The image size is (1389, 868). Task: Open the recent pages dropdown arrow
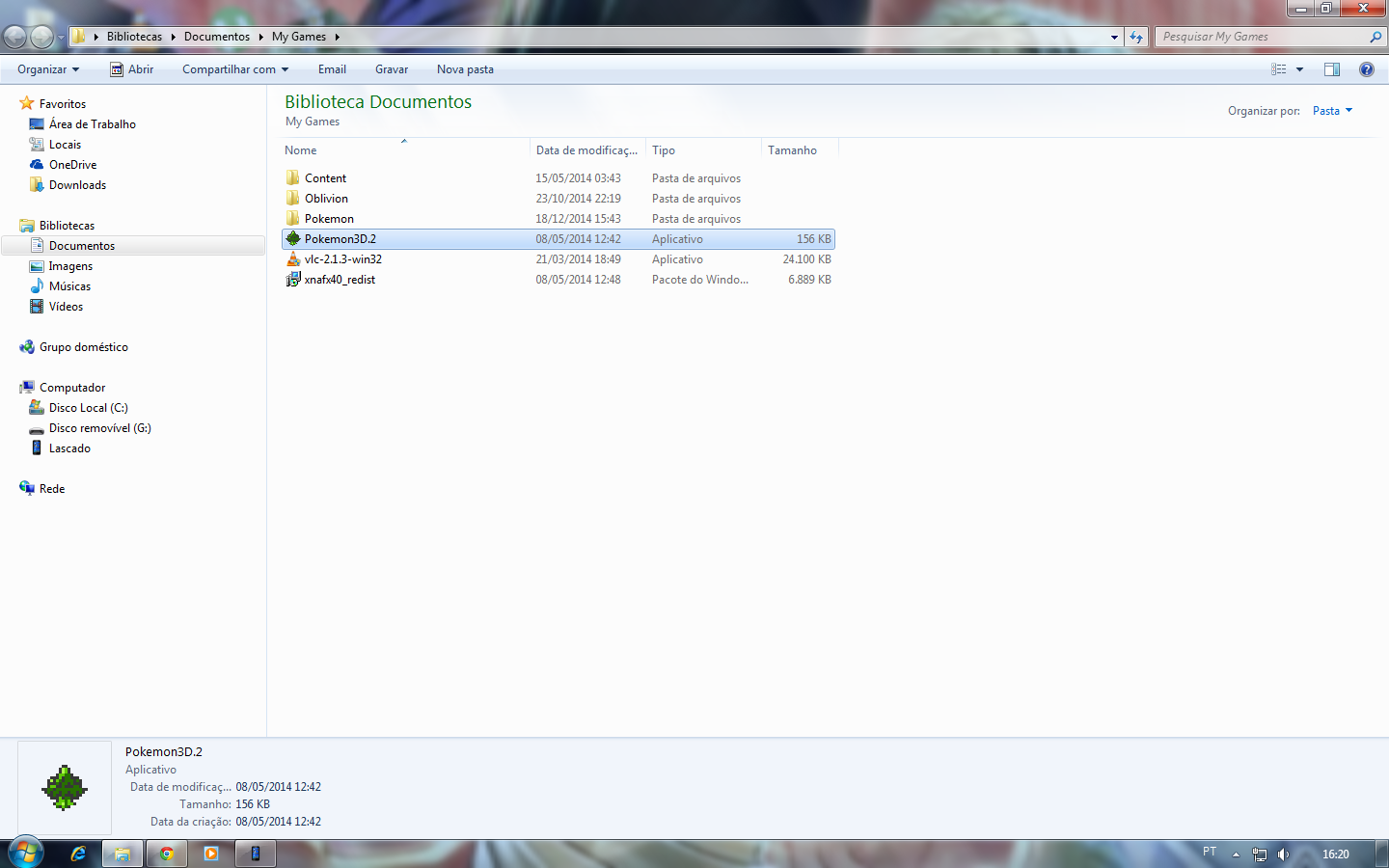(x=61, y=38)
